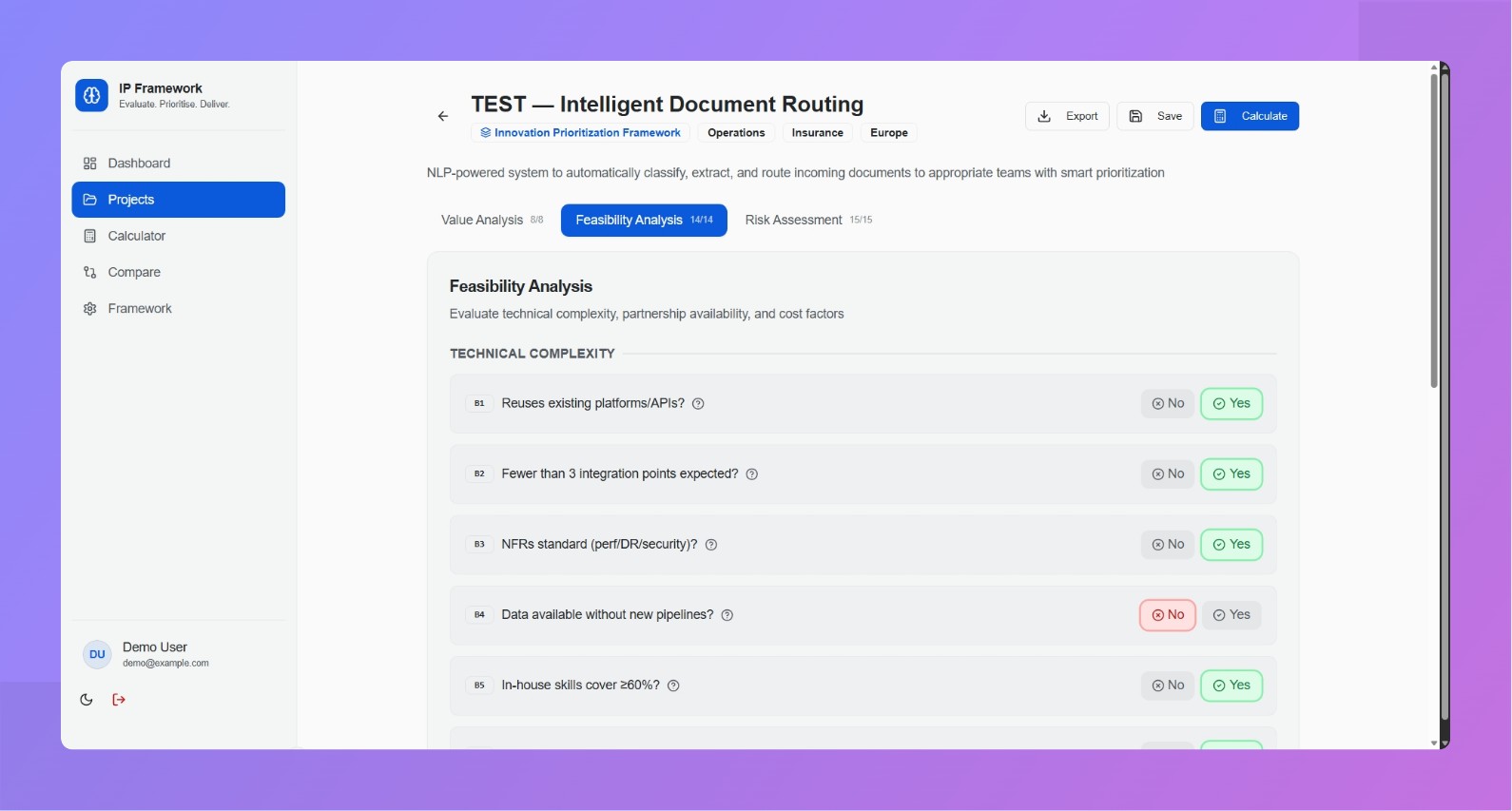Click help icon next to NFRs standard question
Image resolution: width=1512 pixels, height=811 pixels.
pos(711,545)
